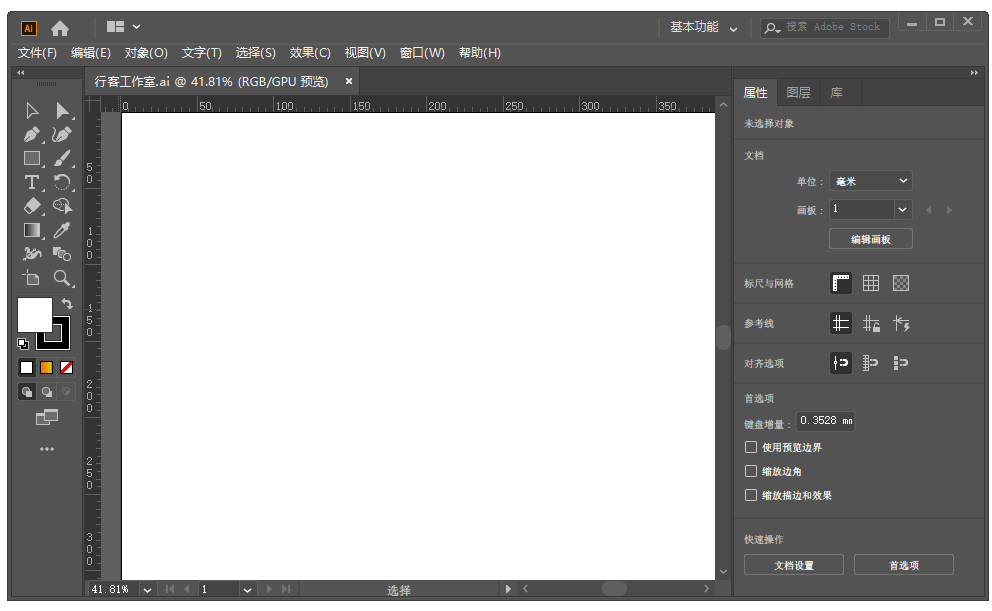Toggle the Smart Guides button
Viewport: 992px width, 611px height.
pos(901,324)
